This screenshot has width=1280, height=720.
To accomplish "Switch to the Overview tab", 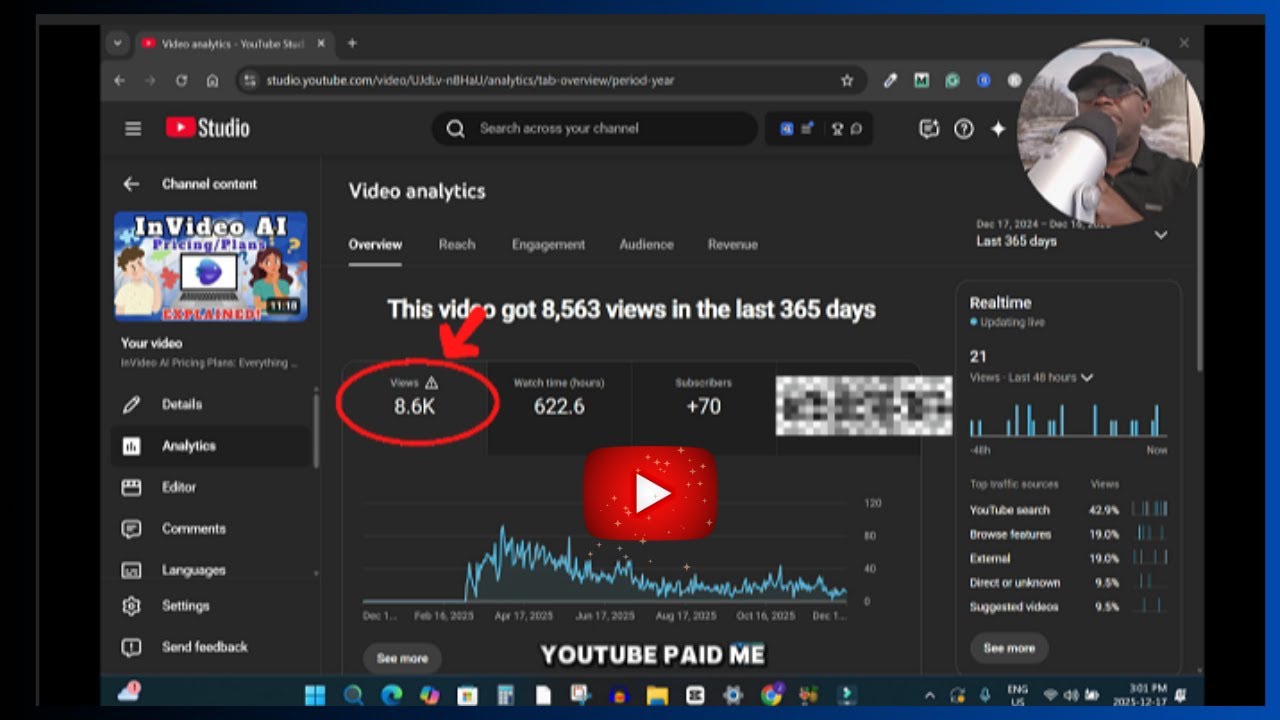I will pos(375,245).
